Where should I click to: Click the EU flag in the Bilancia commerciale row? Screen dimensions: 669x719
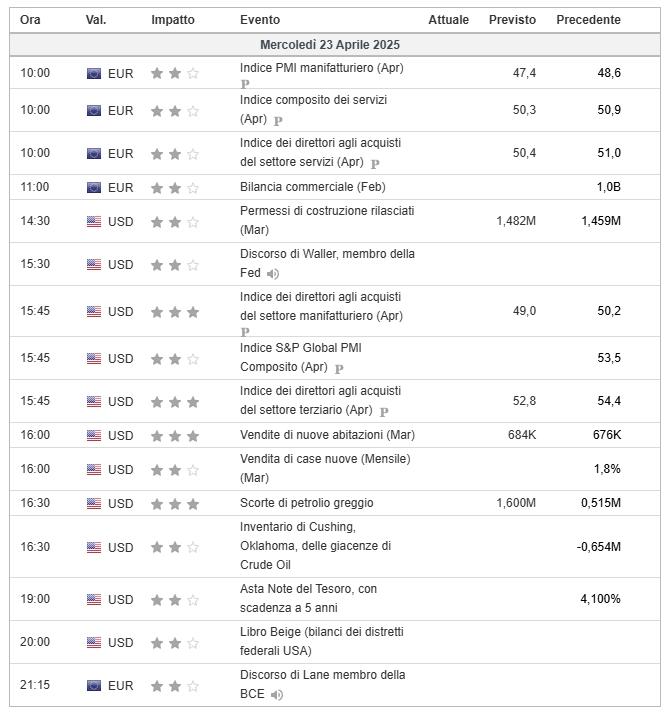tap(94, 188)
